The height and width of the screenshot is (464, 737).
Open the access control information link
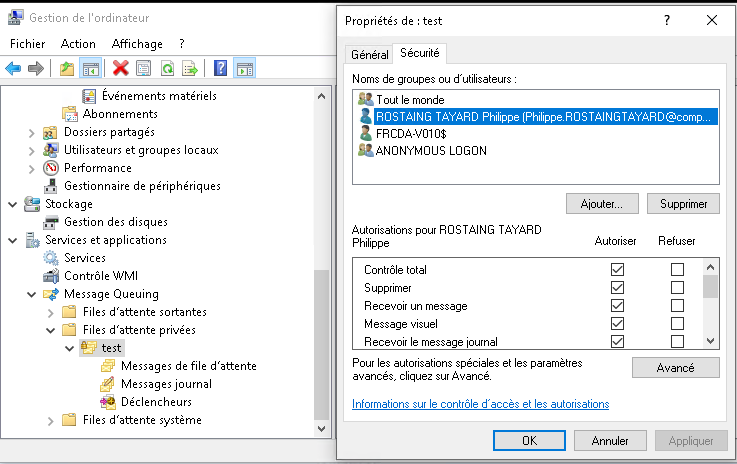click(x=480, y=404)
